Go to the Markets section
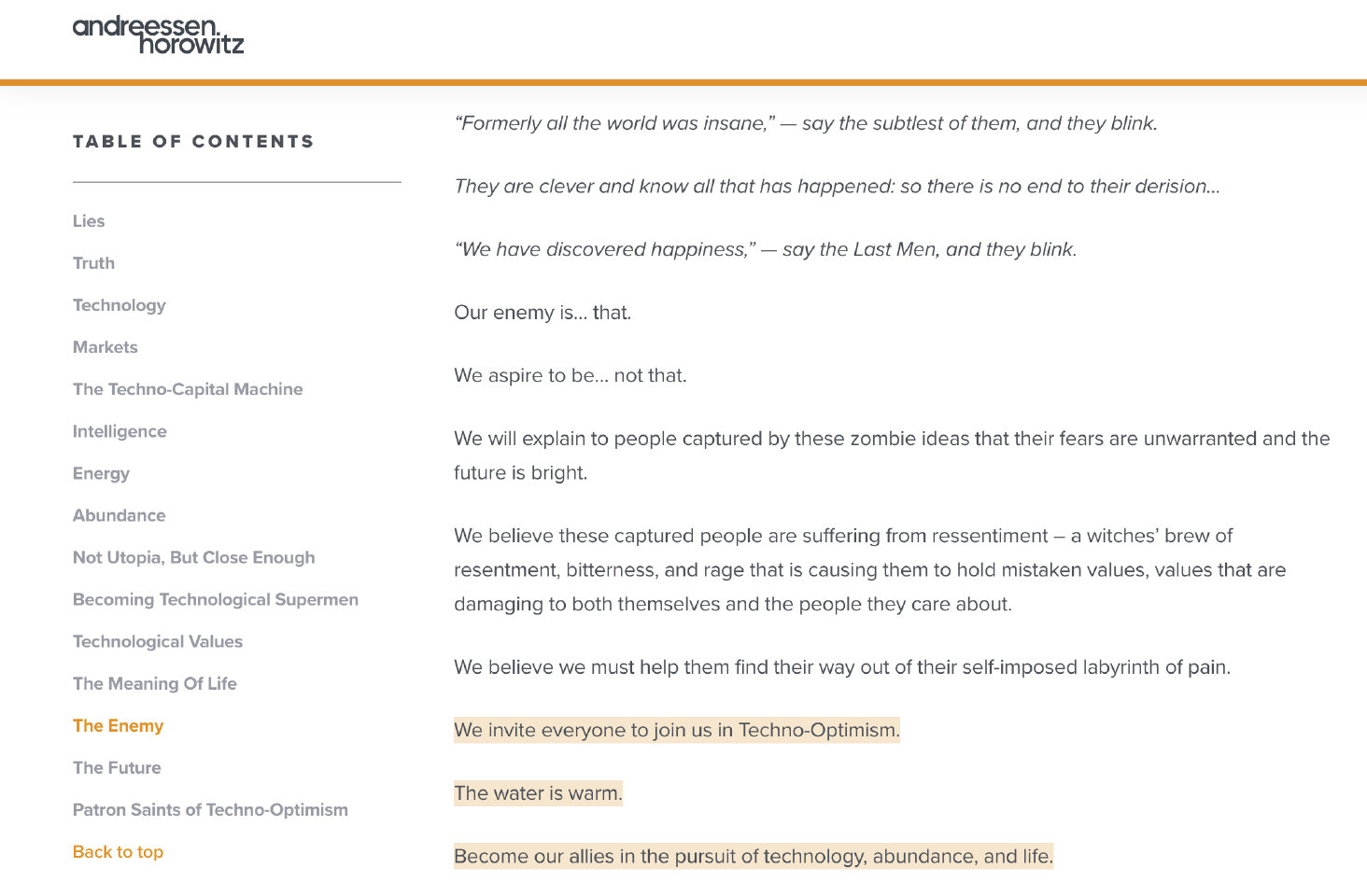The width and height of the screenshot is (1367, 896). (x=105, y=347)
